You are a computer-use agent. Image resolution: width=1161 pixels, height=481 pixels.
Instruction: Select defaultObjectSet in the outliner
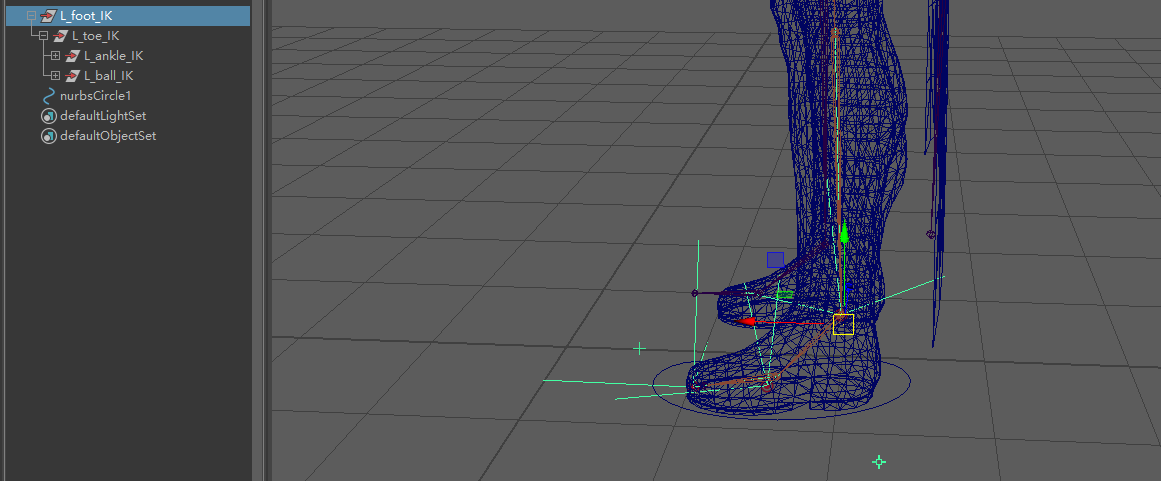coord(108,136)
